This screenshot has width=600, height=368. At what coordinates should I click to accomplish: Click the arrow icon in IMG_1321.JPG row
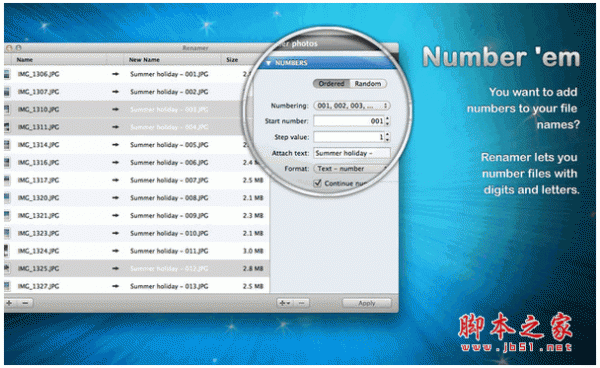115,216
